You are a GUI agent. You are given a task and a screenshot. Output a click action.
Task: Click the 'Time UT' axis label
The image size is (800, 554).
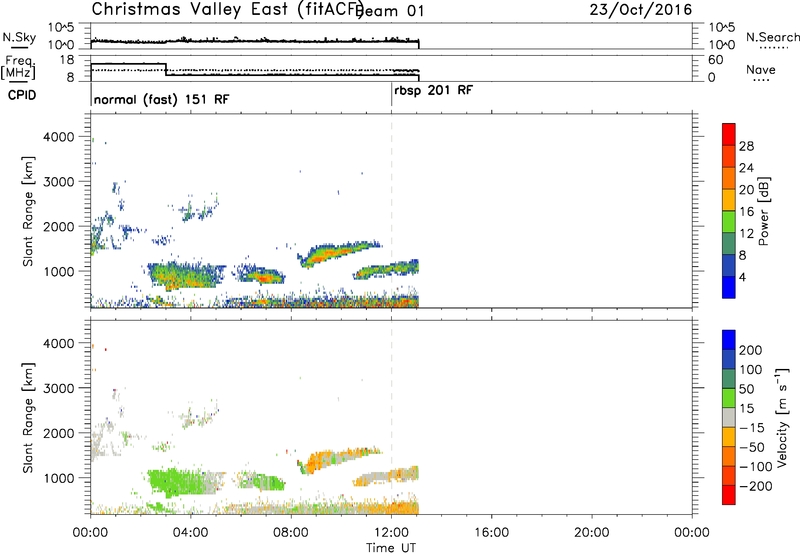(x=391, y=547)
